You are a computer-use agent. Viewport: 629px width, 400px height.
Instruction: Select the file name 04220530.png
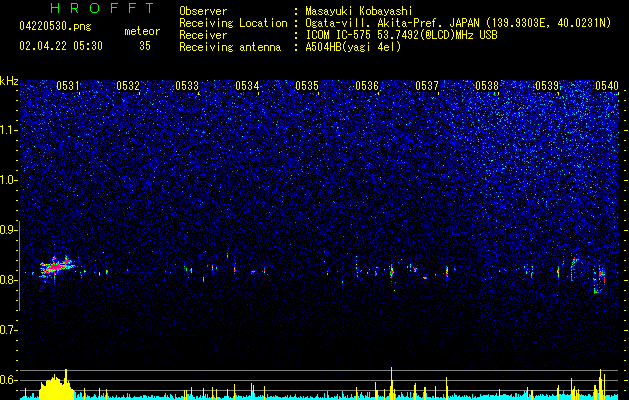click(x=55, y=27)
